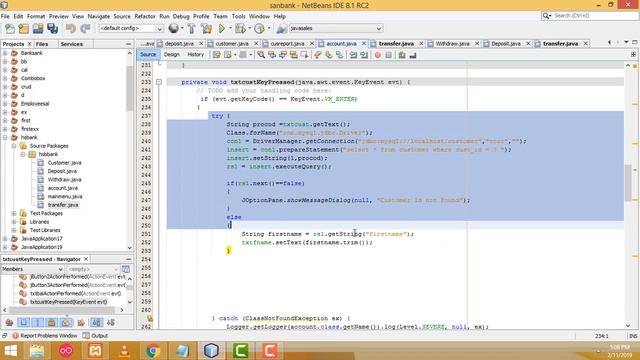Open VLC player from the taskbar
The height and width of the screenshot is (360, 640).
pos(124,351)
